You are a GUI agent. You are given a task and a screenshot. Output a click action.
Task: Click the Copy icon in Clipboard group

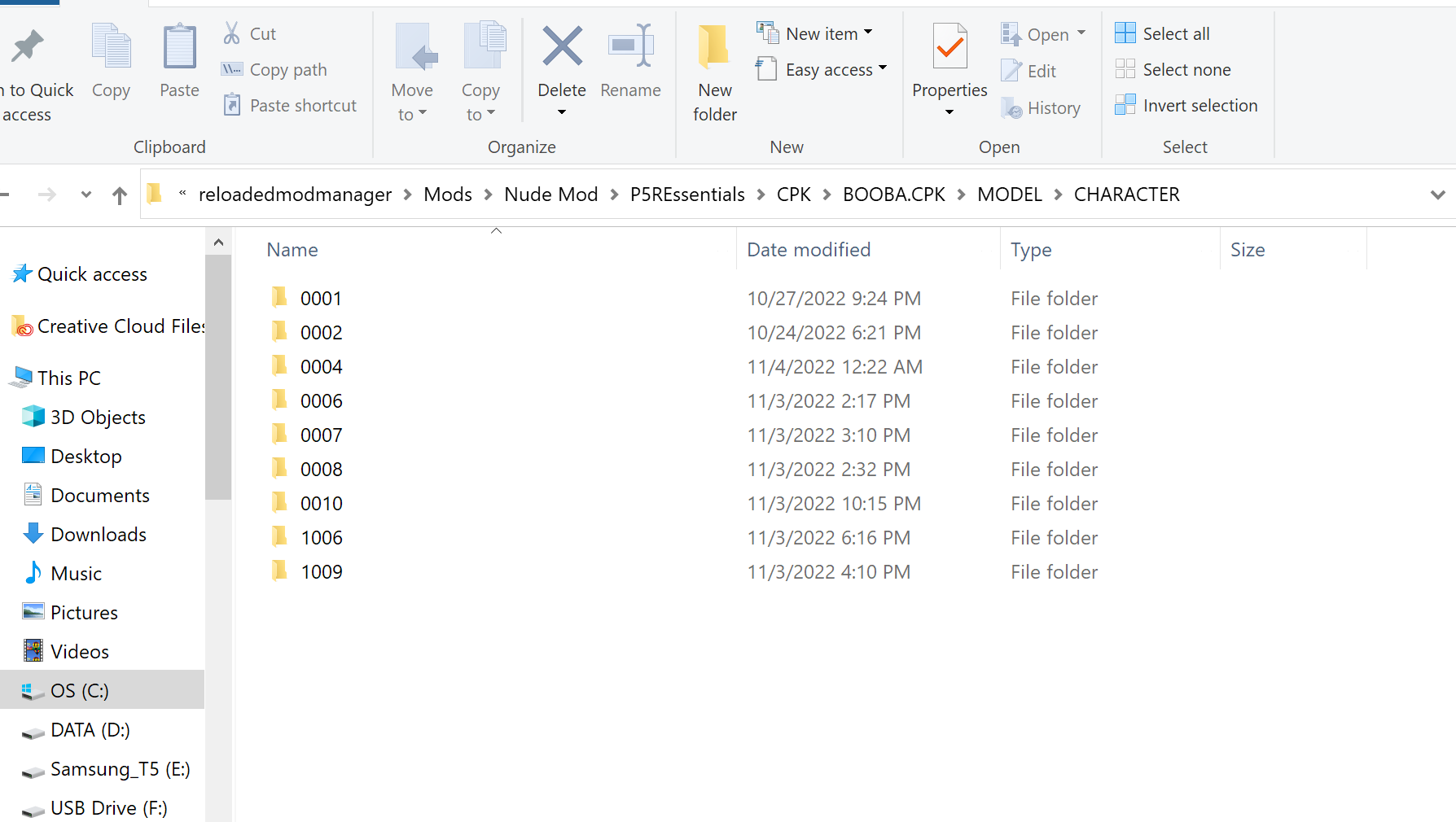point(111,46)
